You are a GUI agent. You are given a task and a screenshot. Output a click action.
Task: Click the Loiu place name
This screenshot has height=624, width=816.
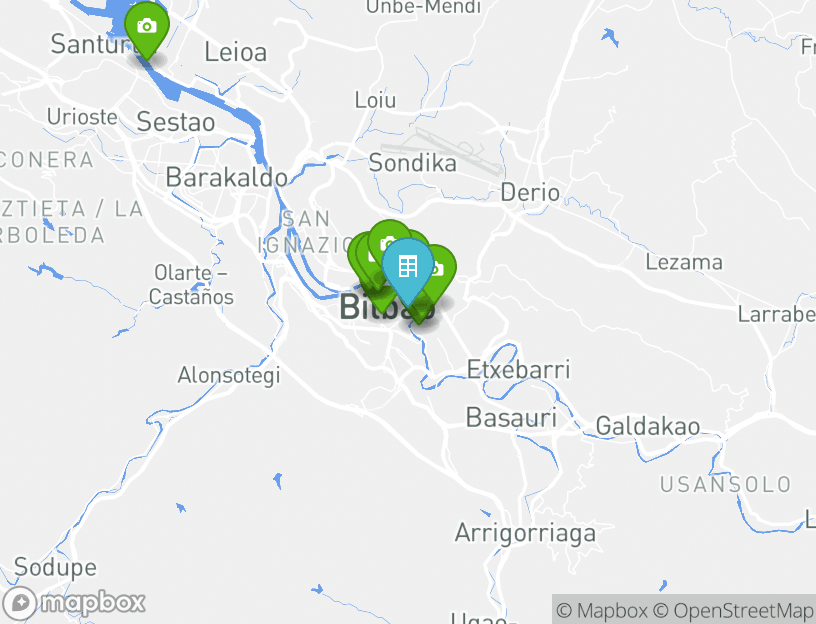(375, 100)
